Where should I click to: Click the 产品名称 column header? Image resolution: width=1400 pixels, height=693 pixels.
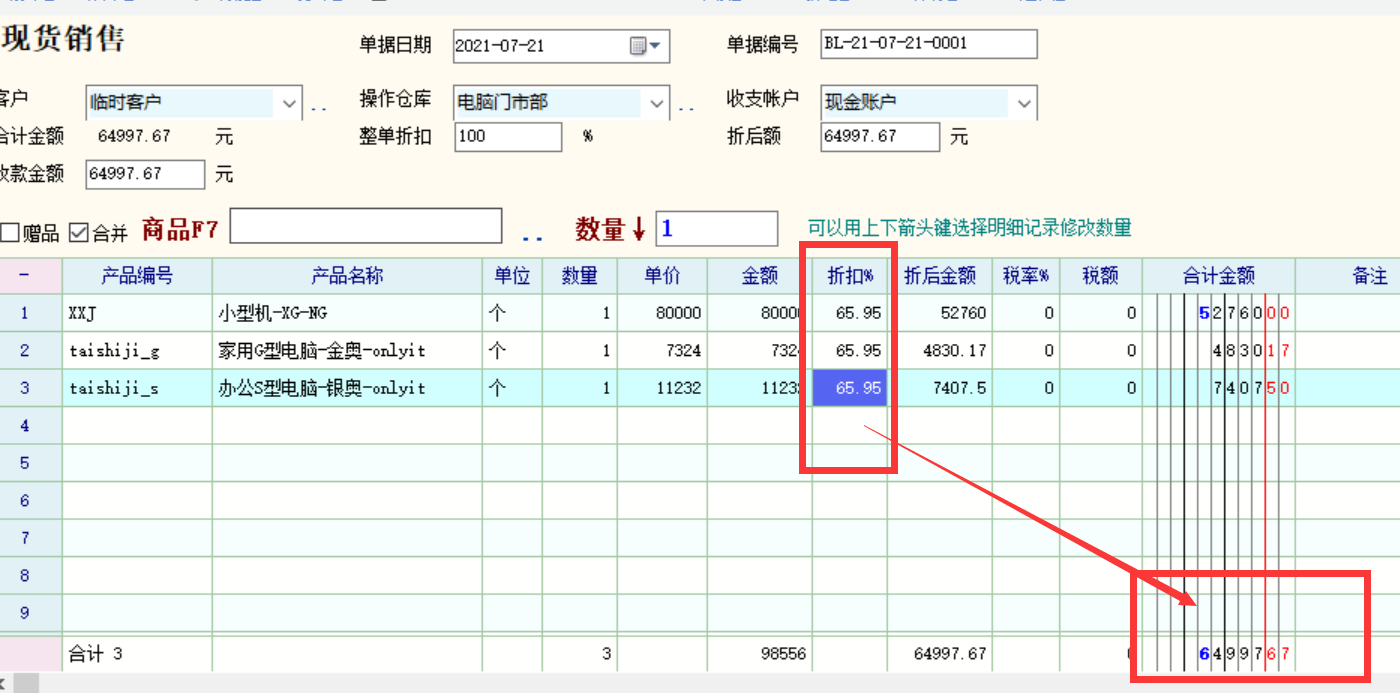pos(347,276)
